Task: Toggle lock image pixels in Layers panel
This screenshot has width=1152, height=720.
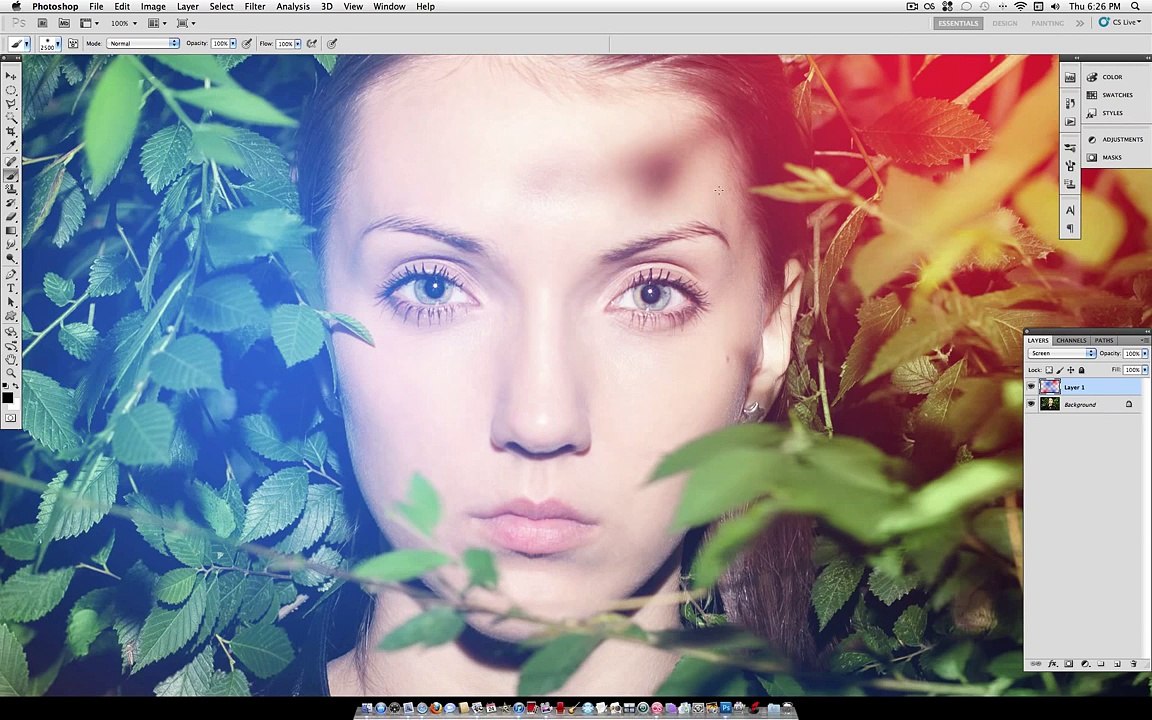Action: [1060, 370]
